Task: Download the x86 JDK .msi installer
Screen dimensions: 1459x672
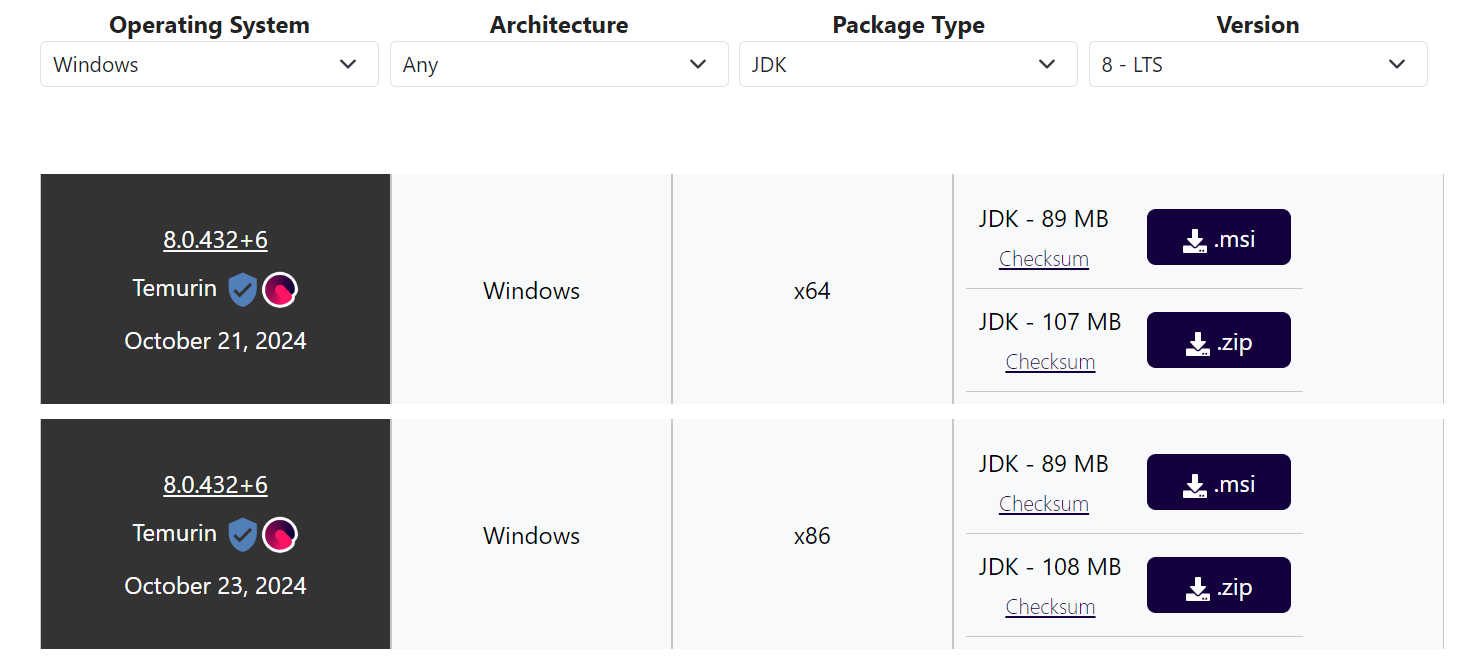Action: pos(1218,483)
